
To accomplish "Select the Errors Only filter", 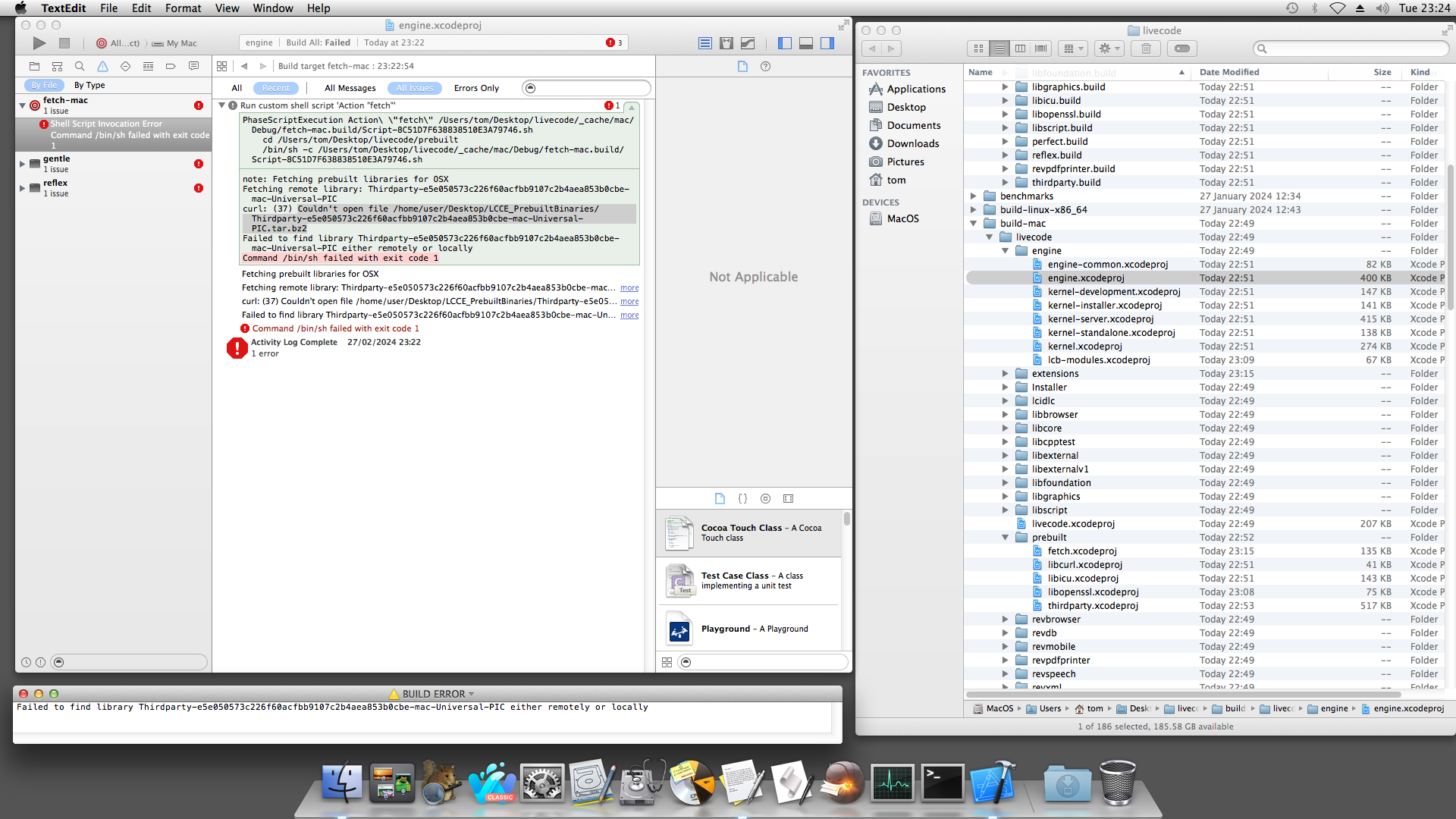I will tap(476, 88).
